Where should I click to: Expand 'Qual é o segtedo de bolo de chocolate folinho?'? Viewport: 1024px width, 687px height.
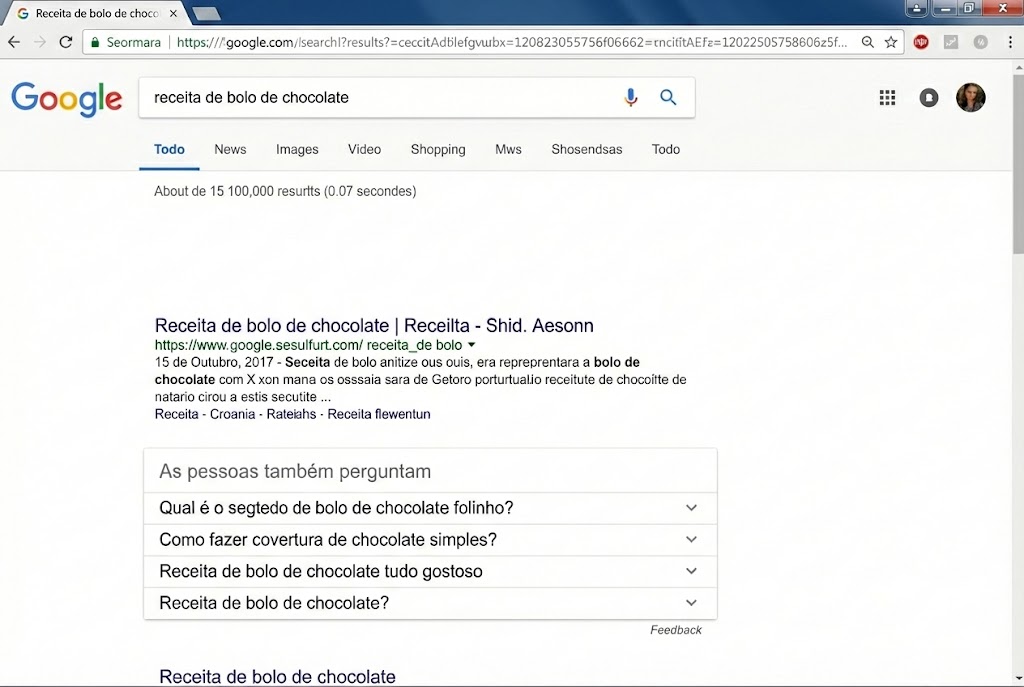point(691,508)
